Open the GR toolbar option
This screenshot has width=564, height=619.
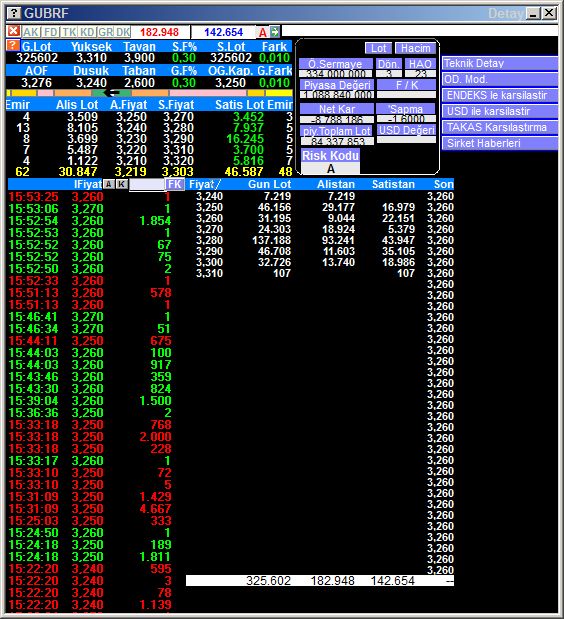coord(105,32)
